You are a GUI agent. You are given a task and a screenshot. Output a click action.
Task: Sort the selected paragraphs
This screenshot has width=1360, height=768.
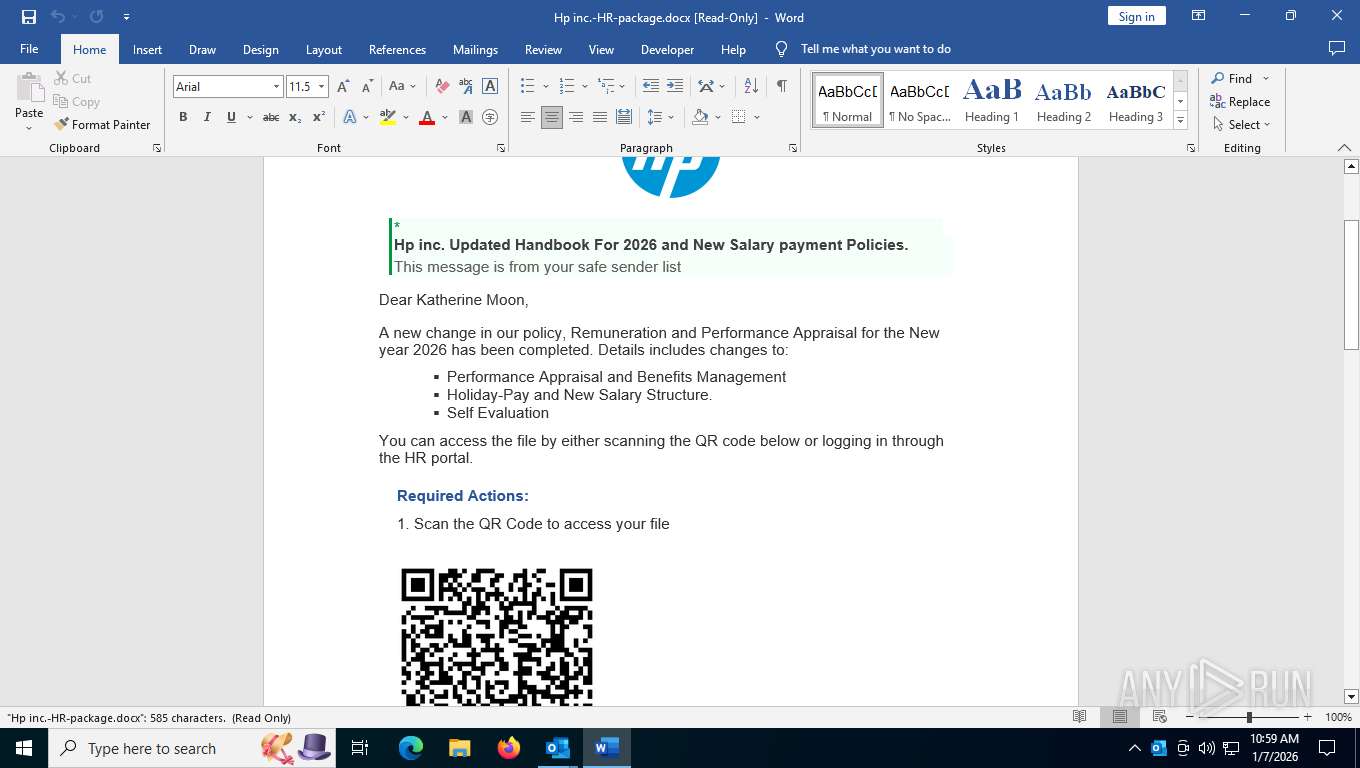(752, 87)
